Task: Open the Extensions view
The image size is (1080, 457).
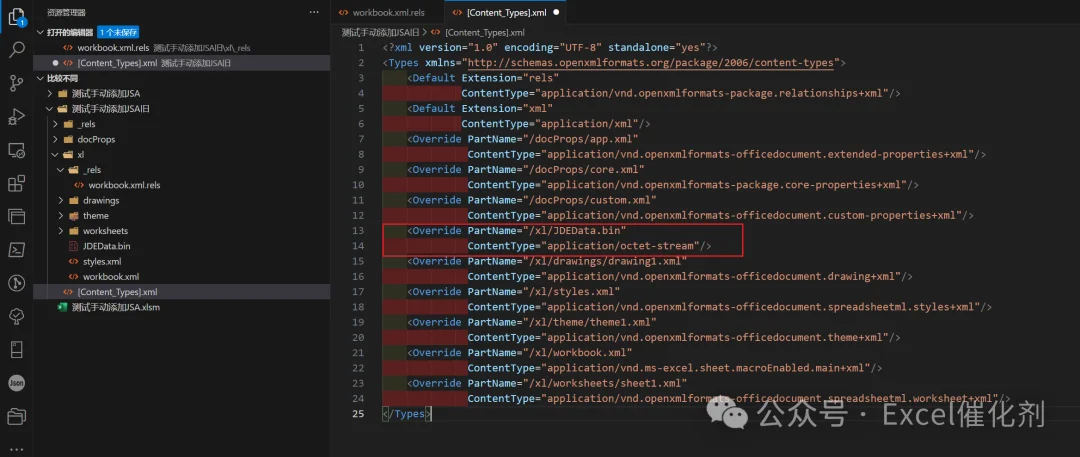Action: (x=17, y=183)
